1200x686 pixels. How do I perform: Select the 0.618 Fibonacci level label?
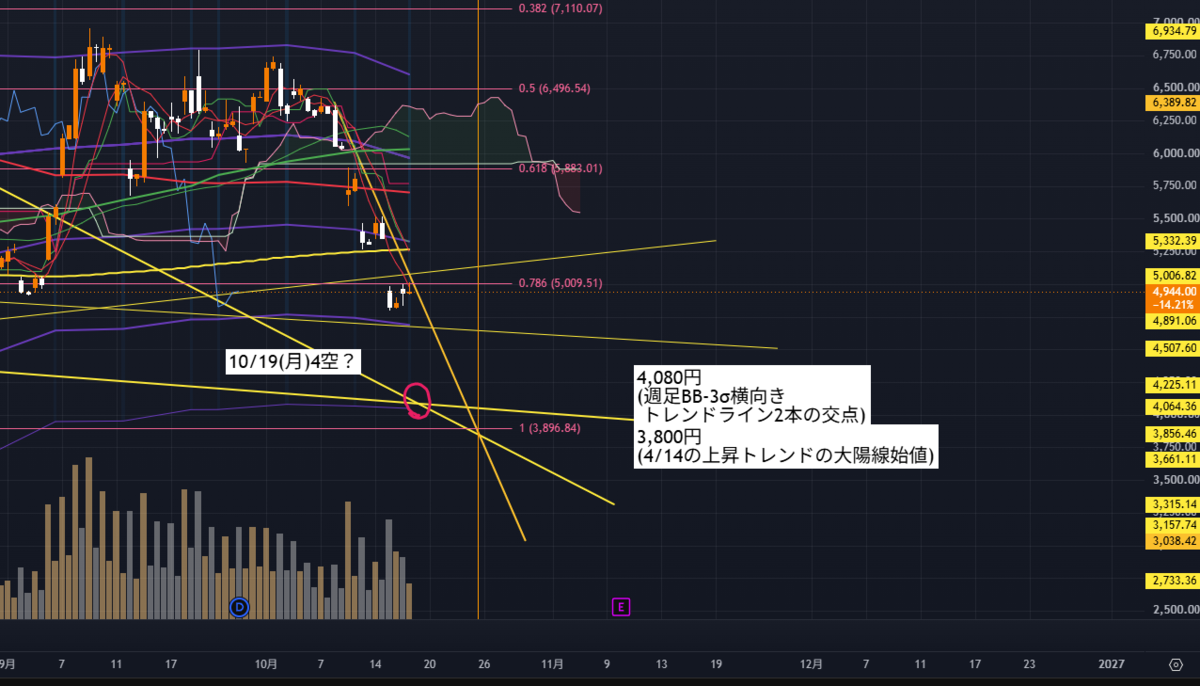click(560, 169)
